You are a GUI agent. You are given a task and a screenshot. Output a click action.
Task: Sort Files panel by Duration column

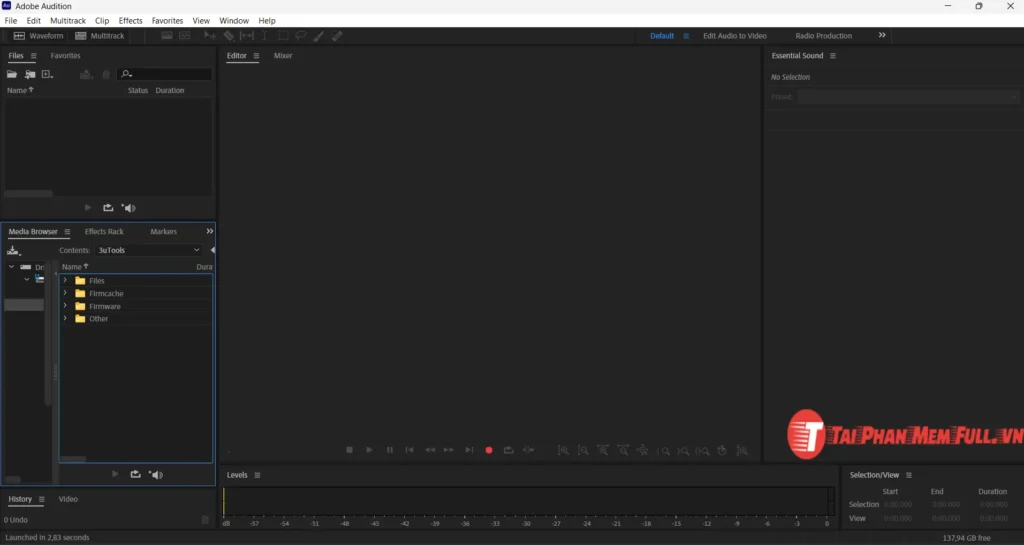point(170,91)
